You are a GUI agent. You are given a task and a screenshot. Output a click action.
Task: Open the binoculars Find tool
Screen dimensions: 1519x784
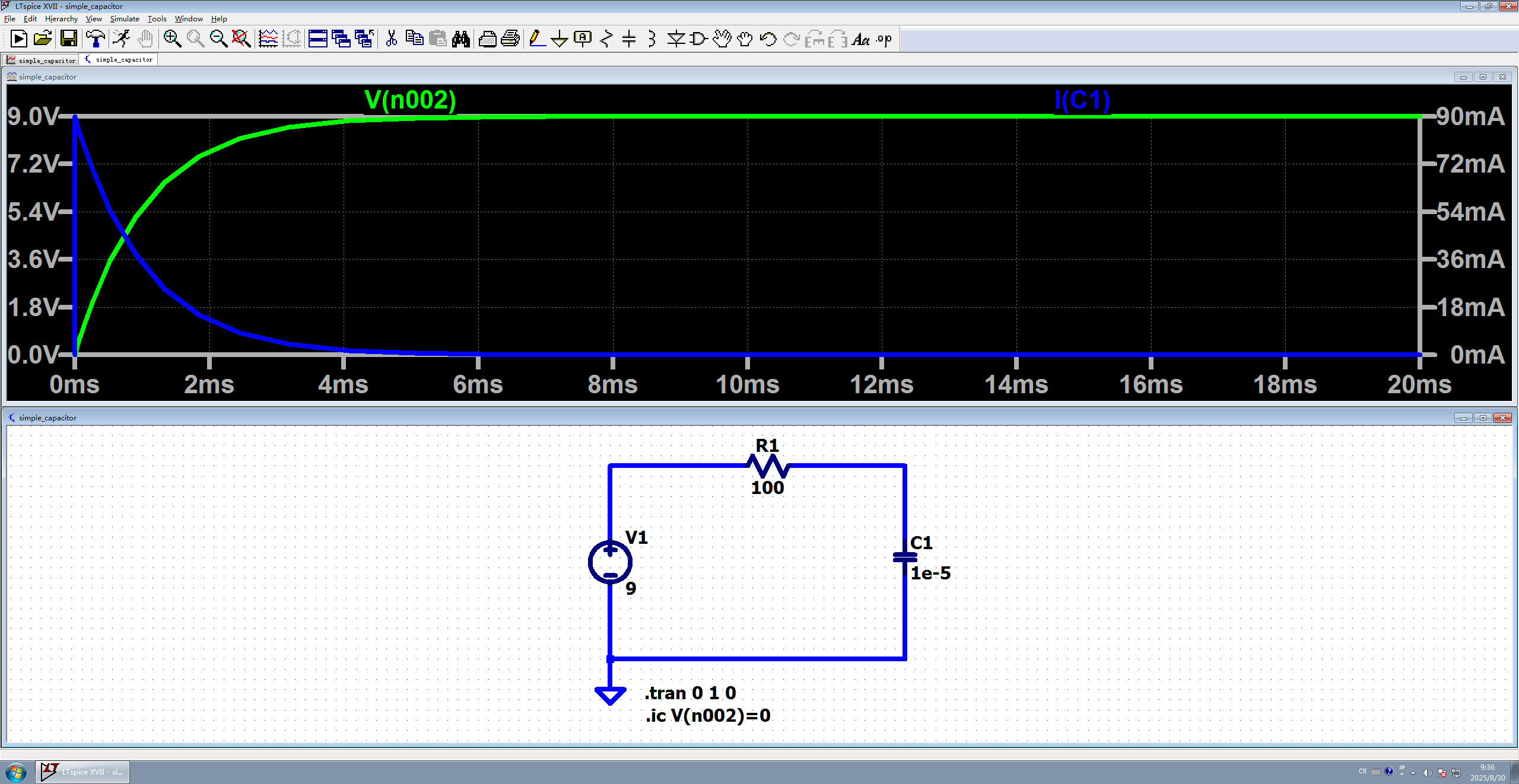(x=460, y=39)
